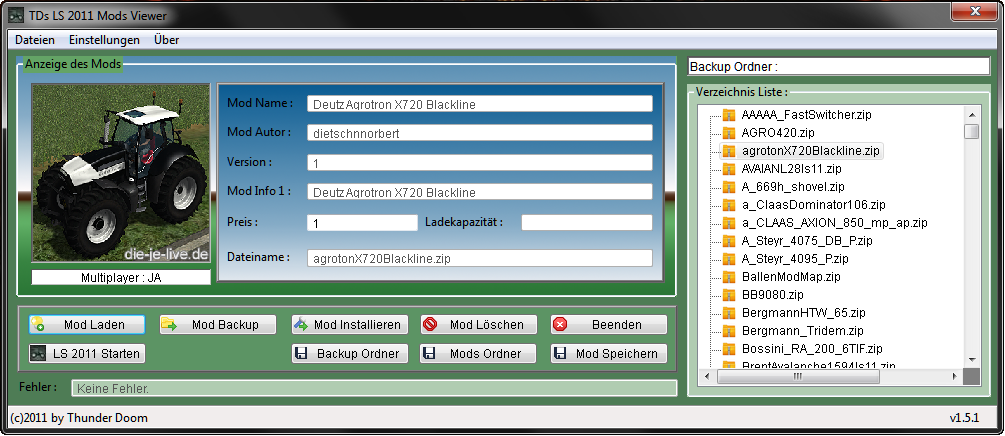Screen dimensions: 1005x436
Task: Click the Mod Autor field
Action: pos(479,133)
